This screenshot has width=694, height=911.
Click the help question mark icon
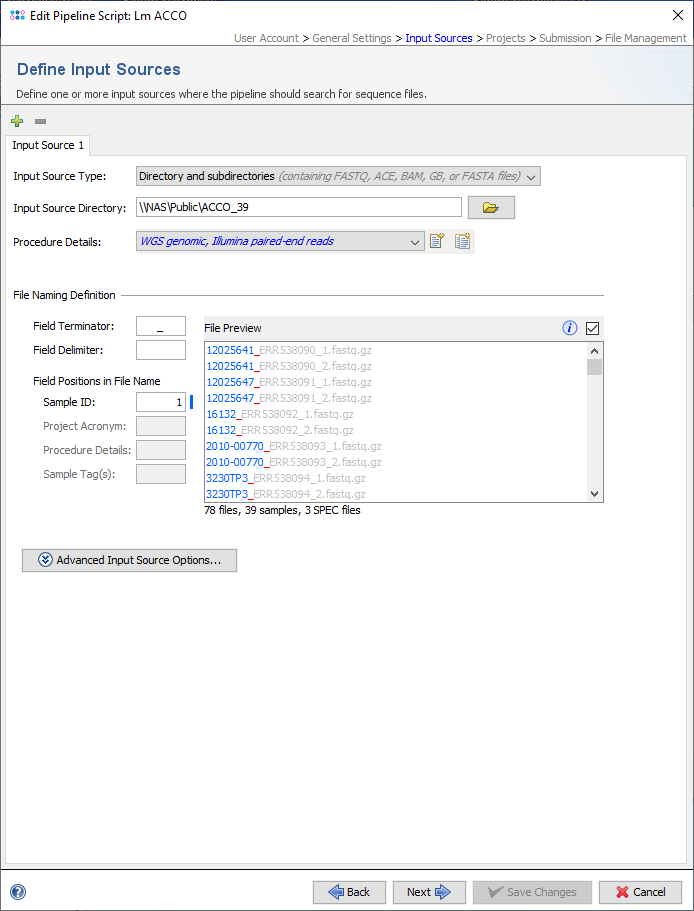coord(18,892)
